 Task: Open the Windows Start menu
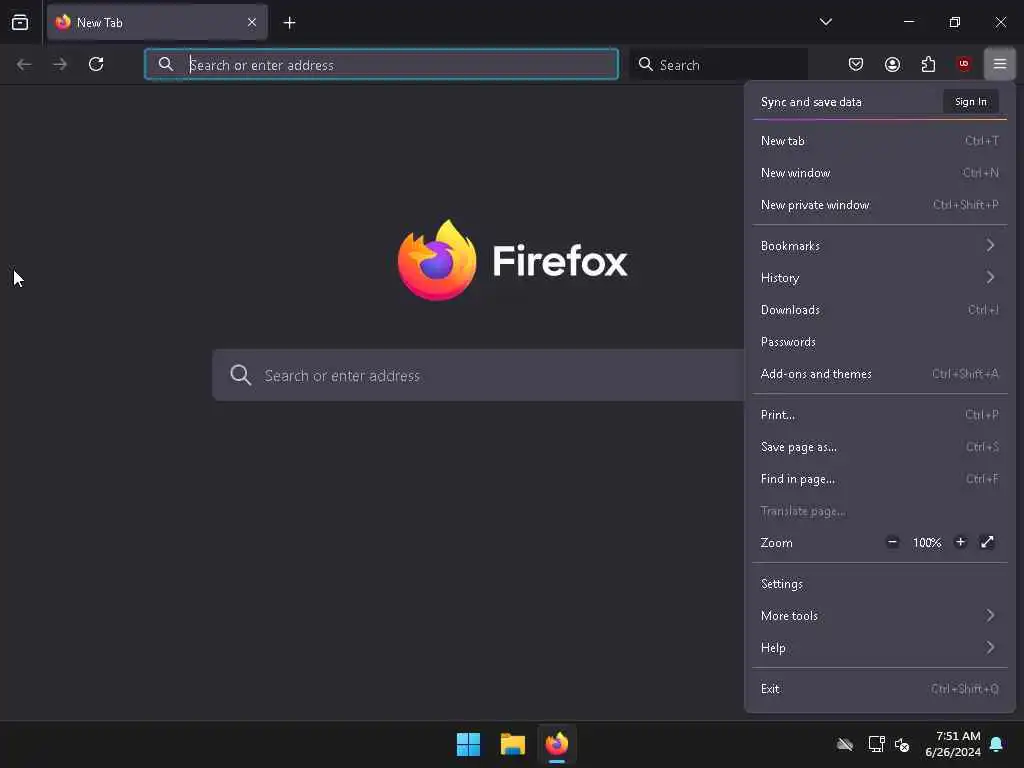[x=468, y=744]
